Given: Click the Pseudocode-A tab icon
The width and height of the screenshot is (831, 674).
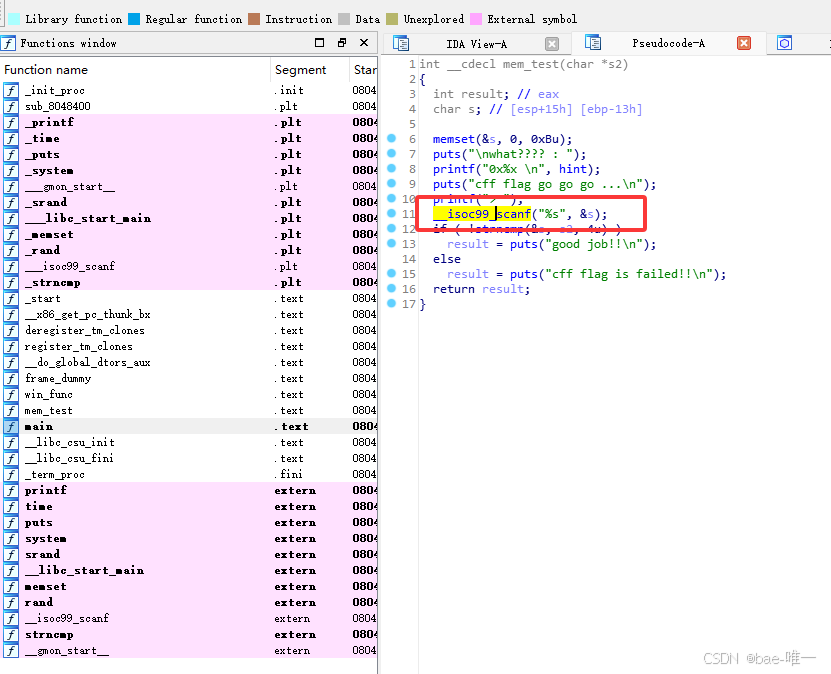Looking at the screenshot, I should [x=594, y=43].
